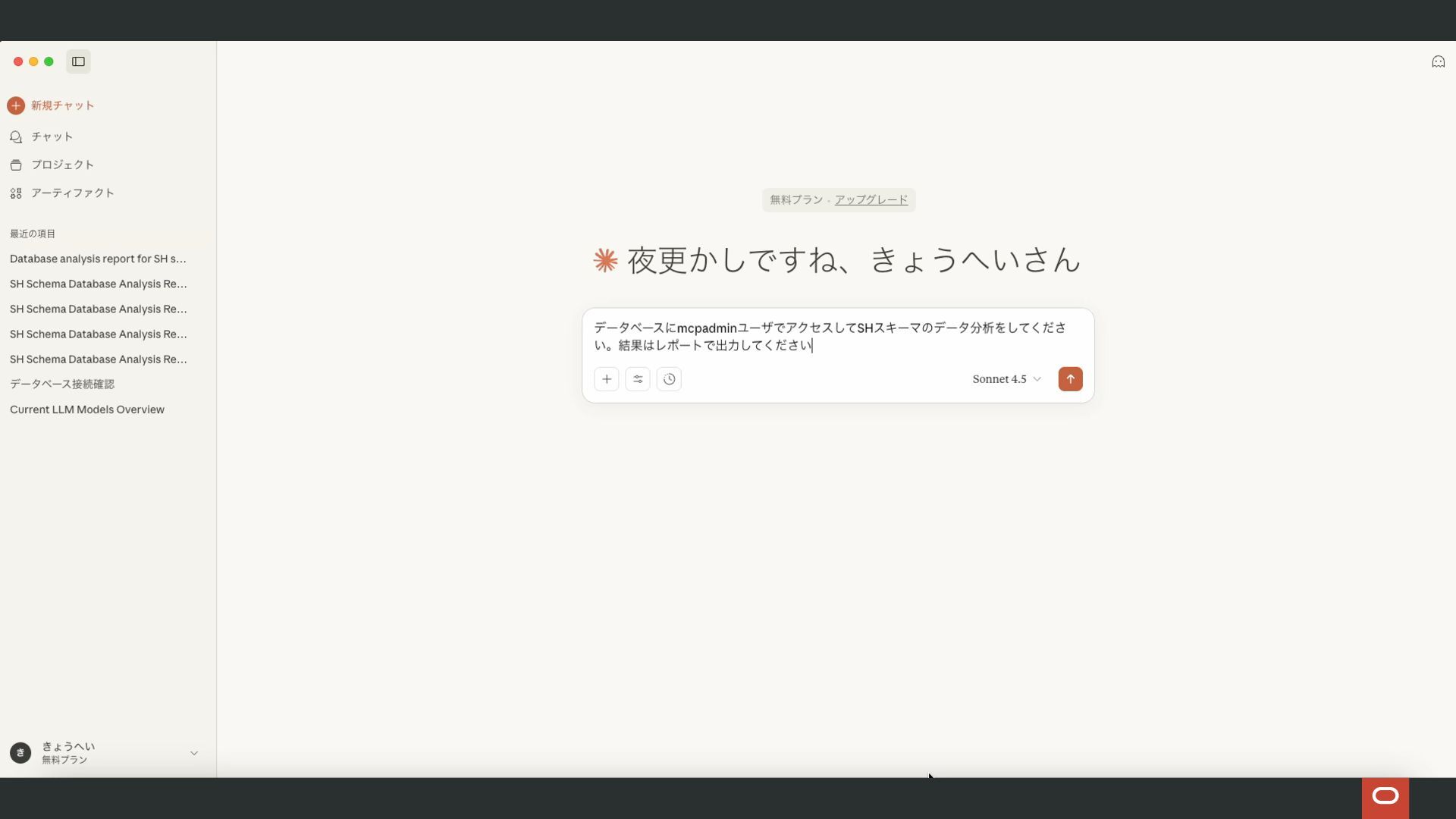This screenshot has width=1456, height=819.
Task: Click the orange plus new chat icon
Action: [x=16, y=105]
